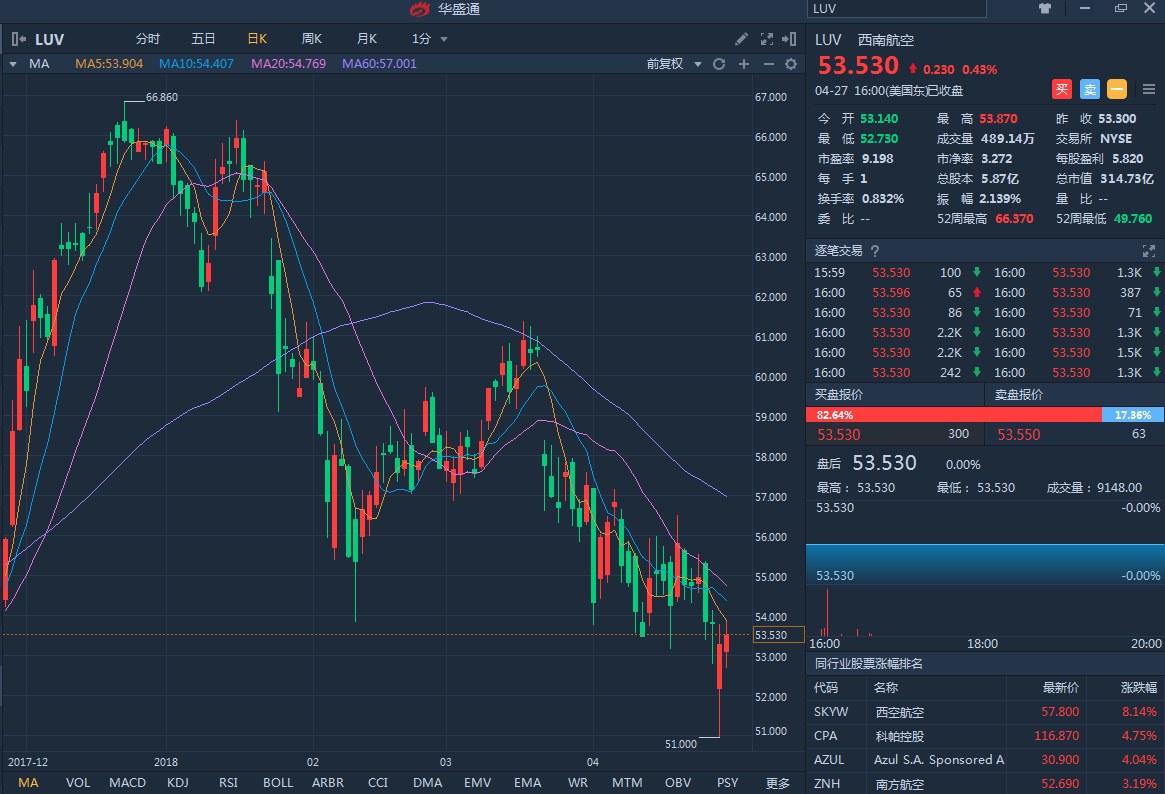The image size is (1165, 794).
Task: Select the pencil drawing tool icon
Action: click(741, 39)
